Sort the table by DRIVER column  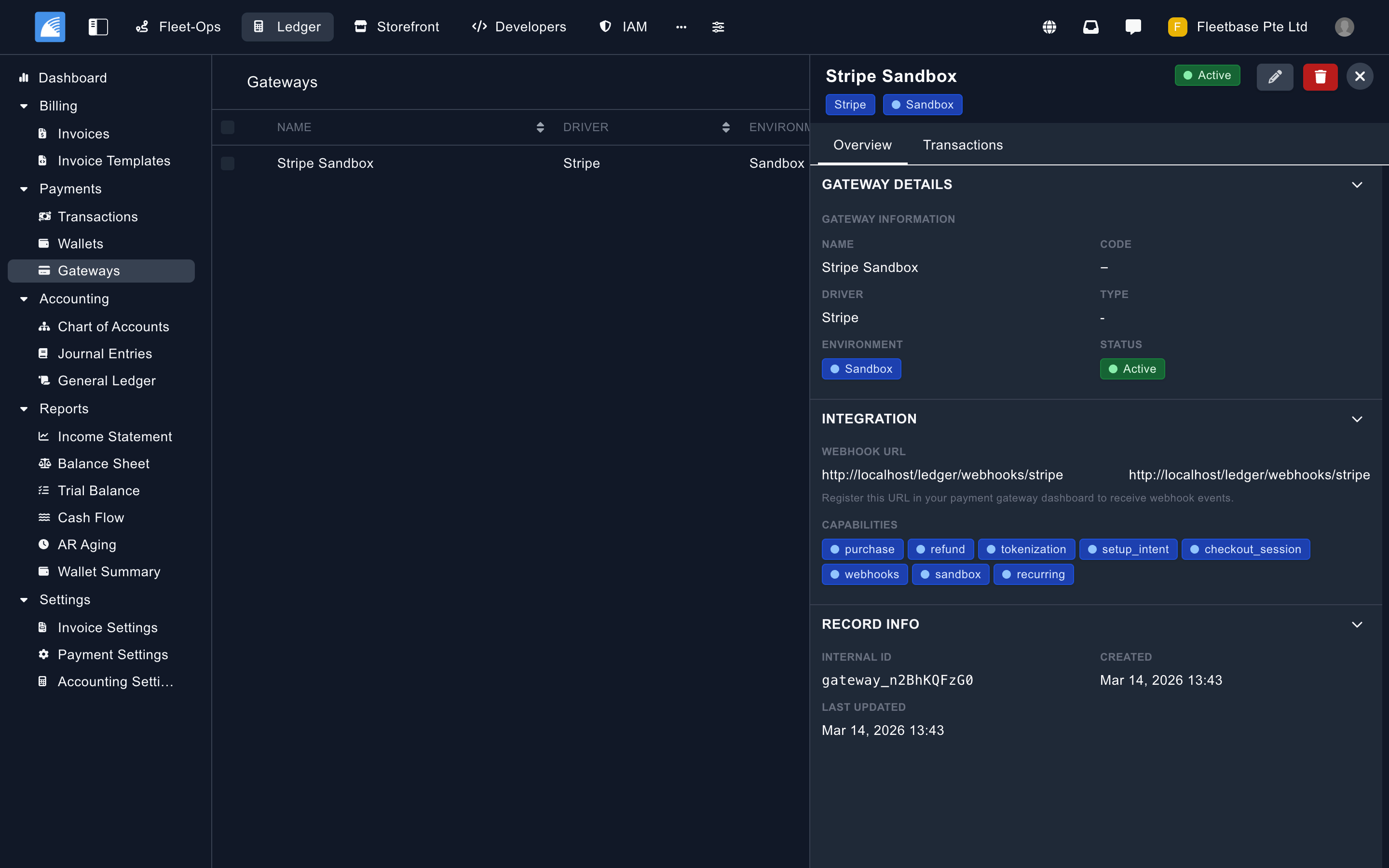coord(726,127)
